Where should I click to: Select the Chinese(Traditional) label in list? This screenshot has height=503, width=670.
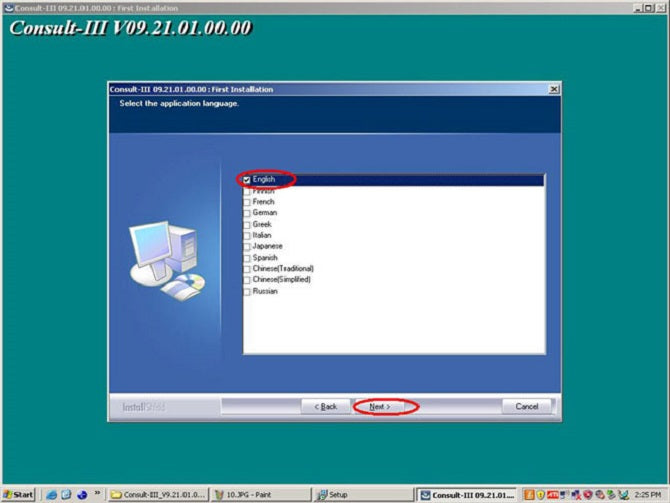click(283, 268)
